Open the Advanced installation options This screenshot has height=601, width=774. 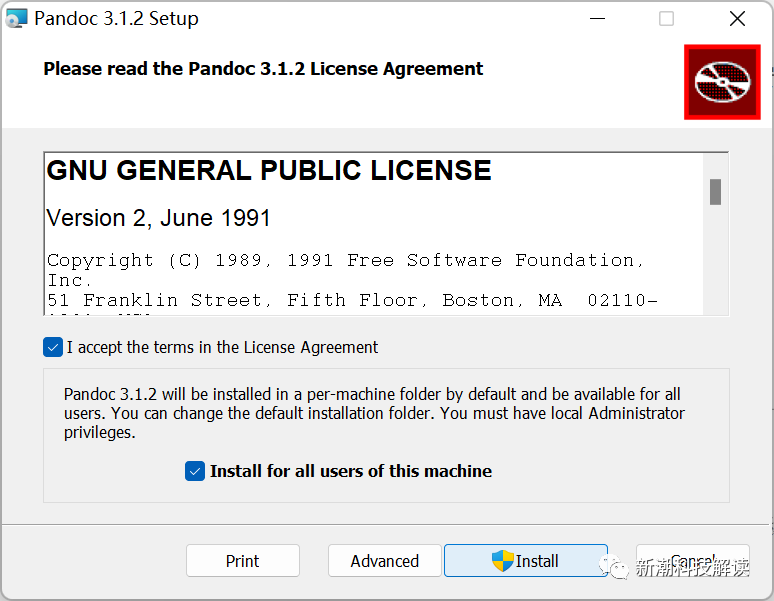click(x=384, y=561)
